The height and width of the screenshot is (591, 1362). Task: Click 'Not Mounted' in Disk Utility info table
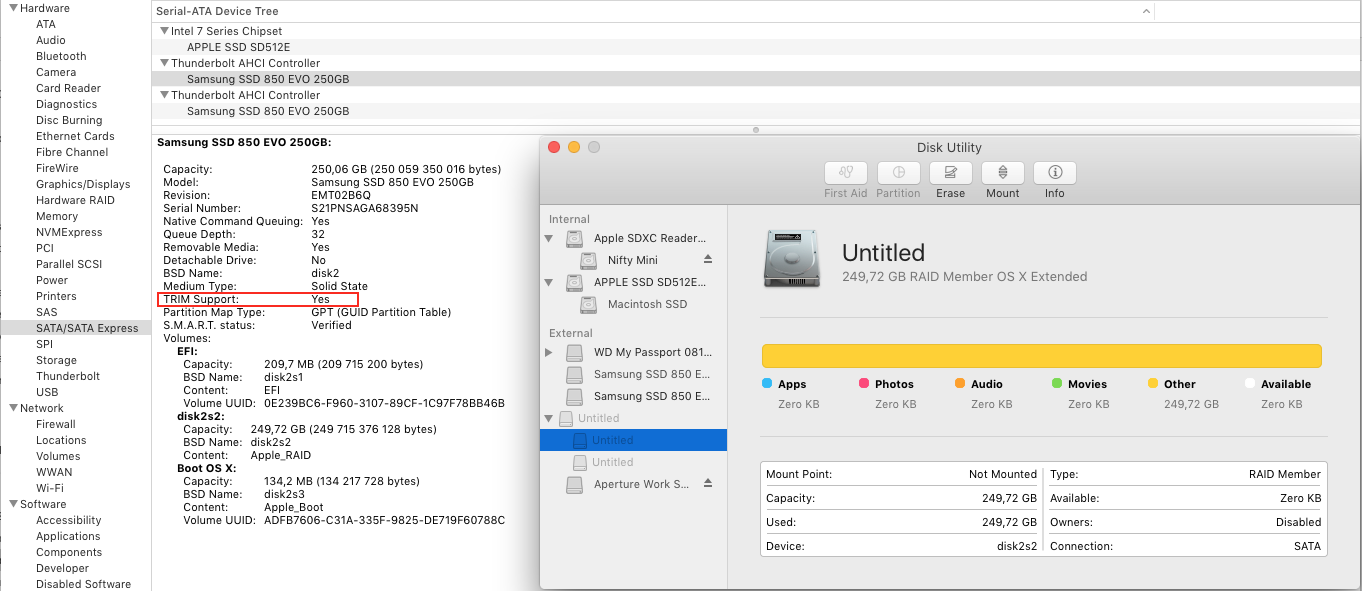[1003, 474]
